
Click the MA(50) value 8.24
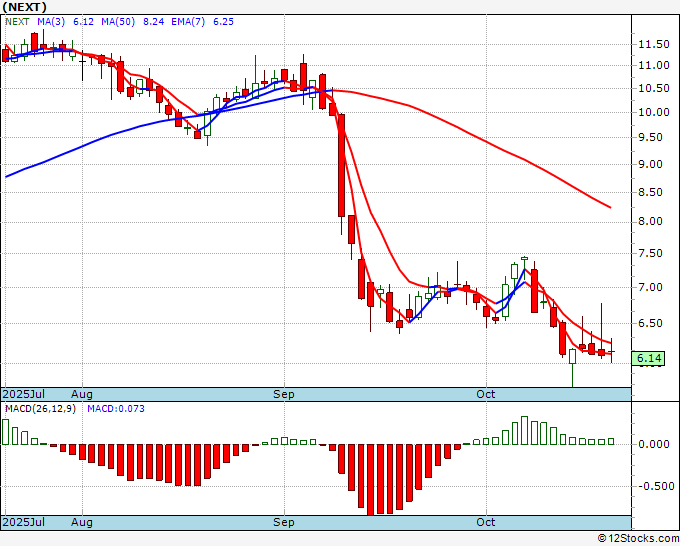click(x=154, y=22)
